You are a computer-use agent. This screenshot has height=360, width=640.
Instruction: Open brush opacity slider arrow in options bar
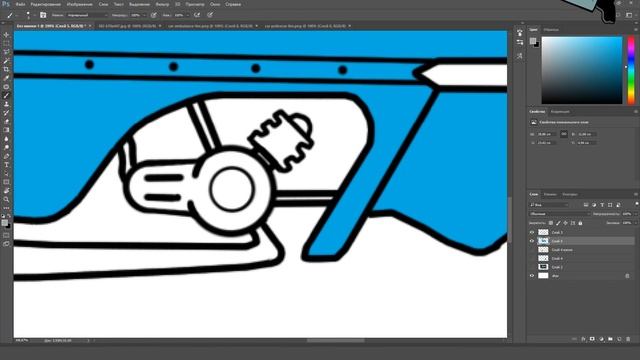pos(144,15)
